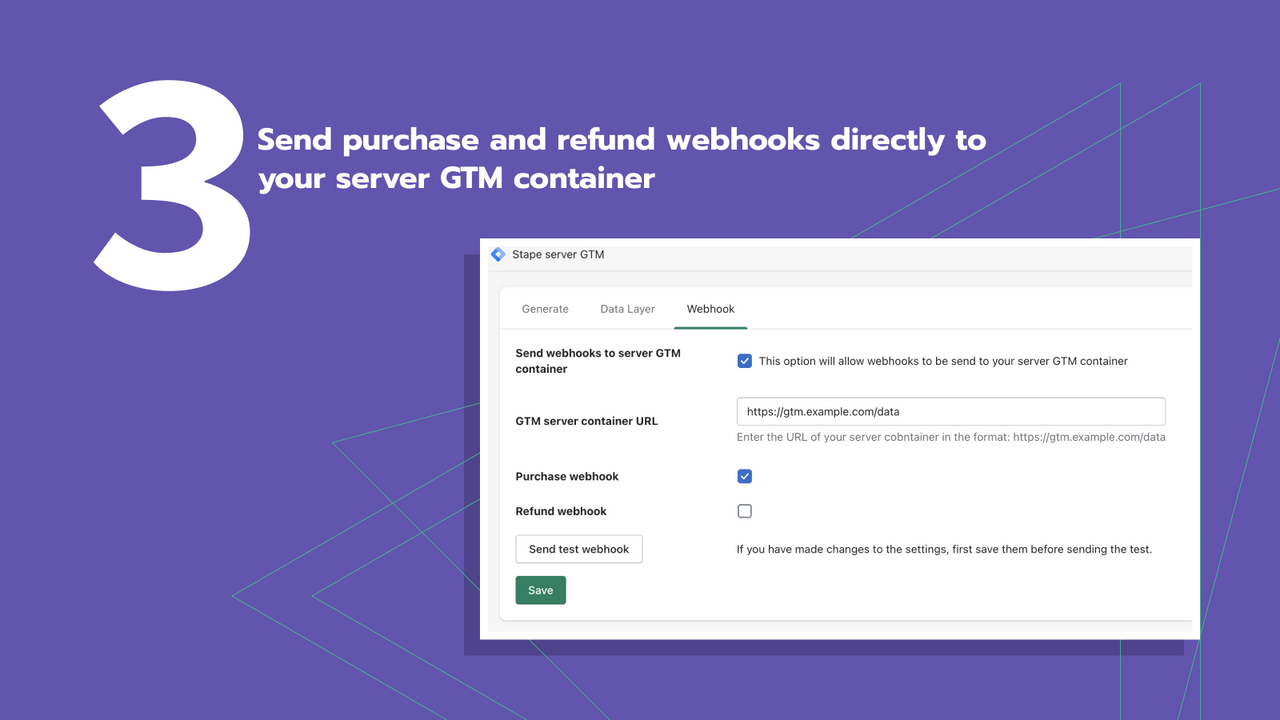Click the 'This option will allow webhooks' label
Viewport: 1280px width, 720px height.
(x=943, y=361)
